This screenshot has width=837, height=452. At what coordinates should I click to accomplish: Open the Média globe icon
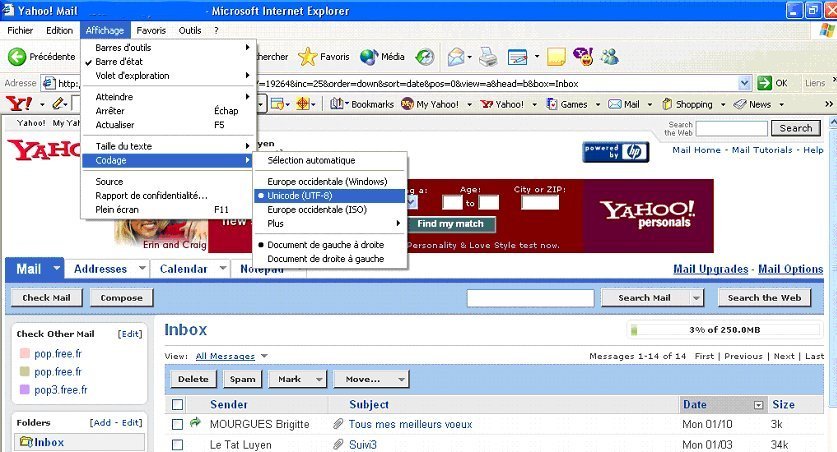[369, 57]
